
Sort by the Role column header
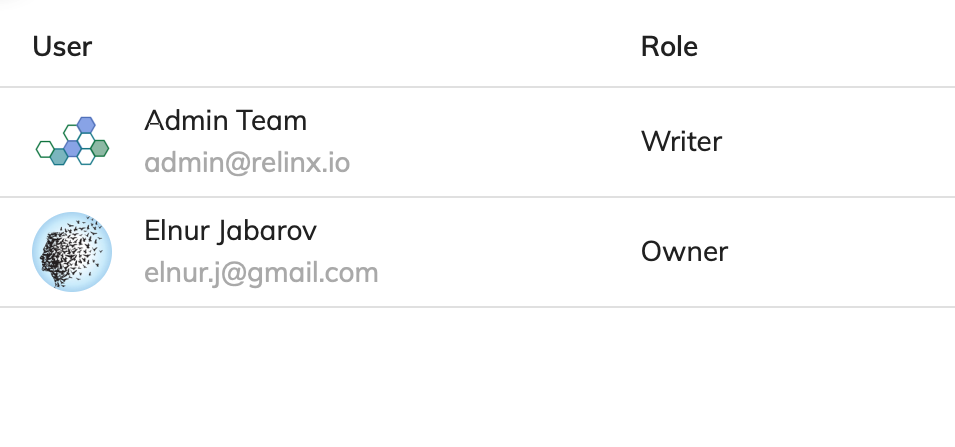click(x=669, y=46)
